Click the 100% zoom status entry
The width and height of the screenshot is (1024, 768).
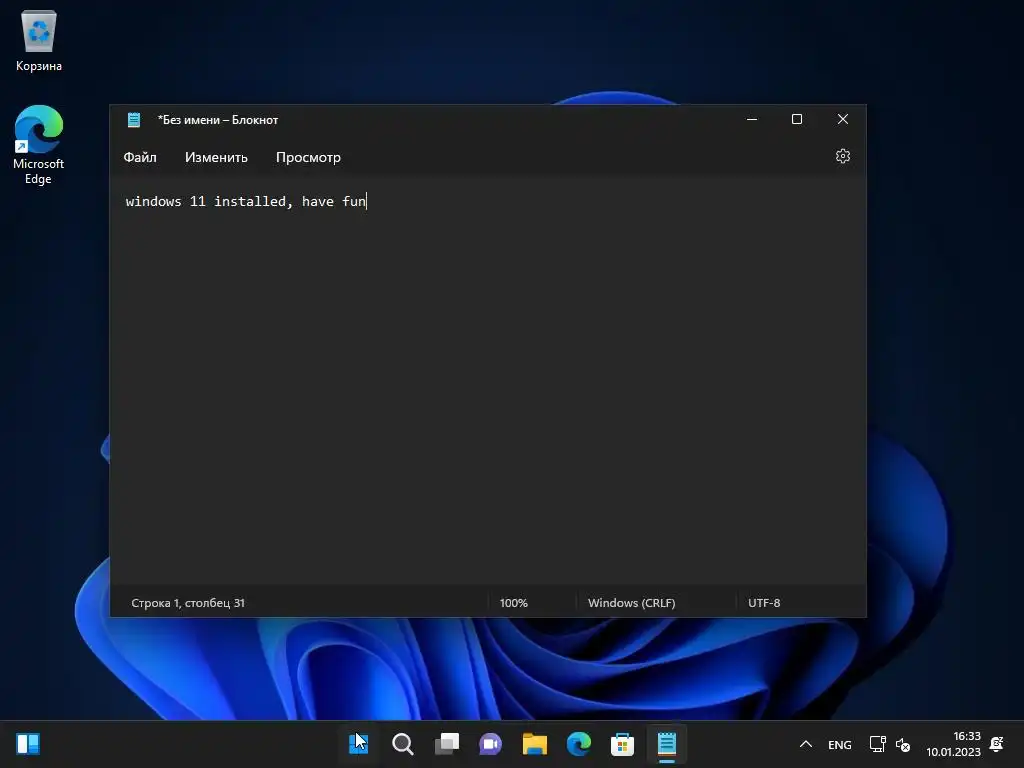(x=513, y=603)
